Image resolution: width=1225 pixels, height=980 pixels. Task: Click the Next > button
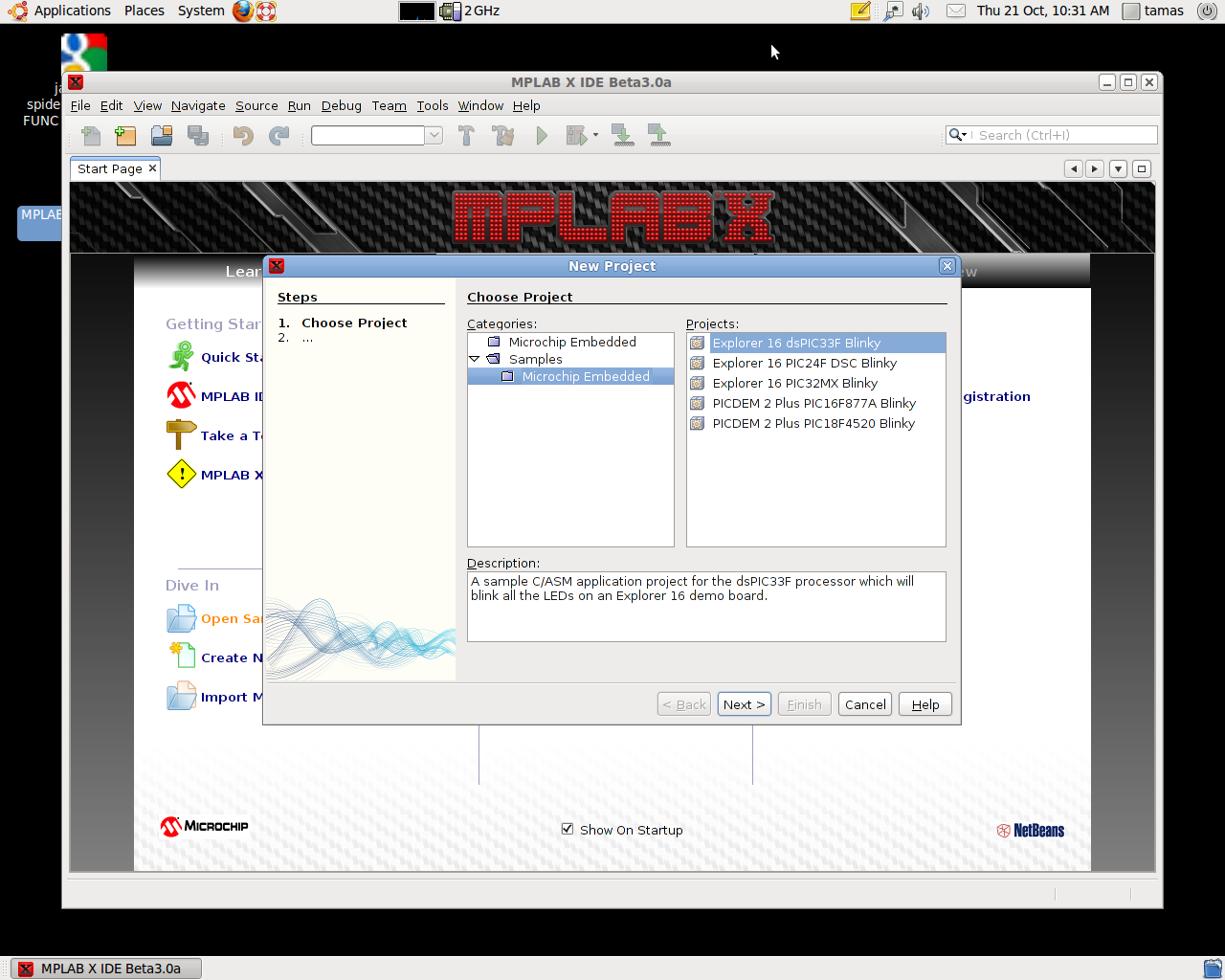pos(745,704)
